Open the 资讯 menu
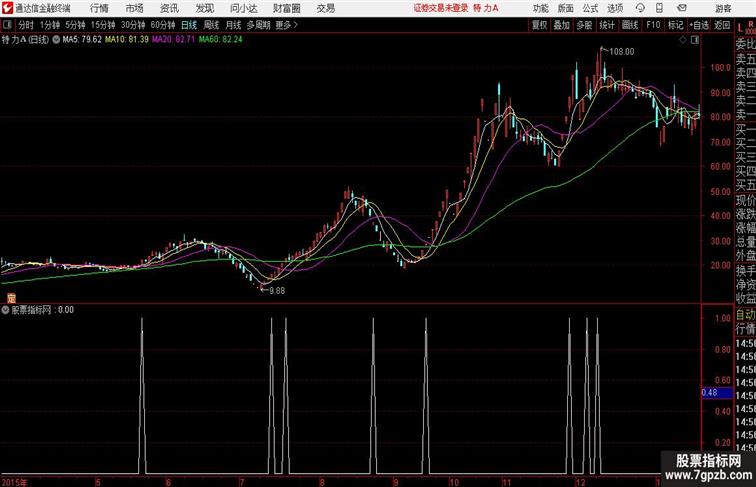The image size is (756, 487). 169,8
